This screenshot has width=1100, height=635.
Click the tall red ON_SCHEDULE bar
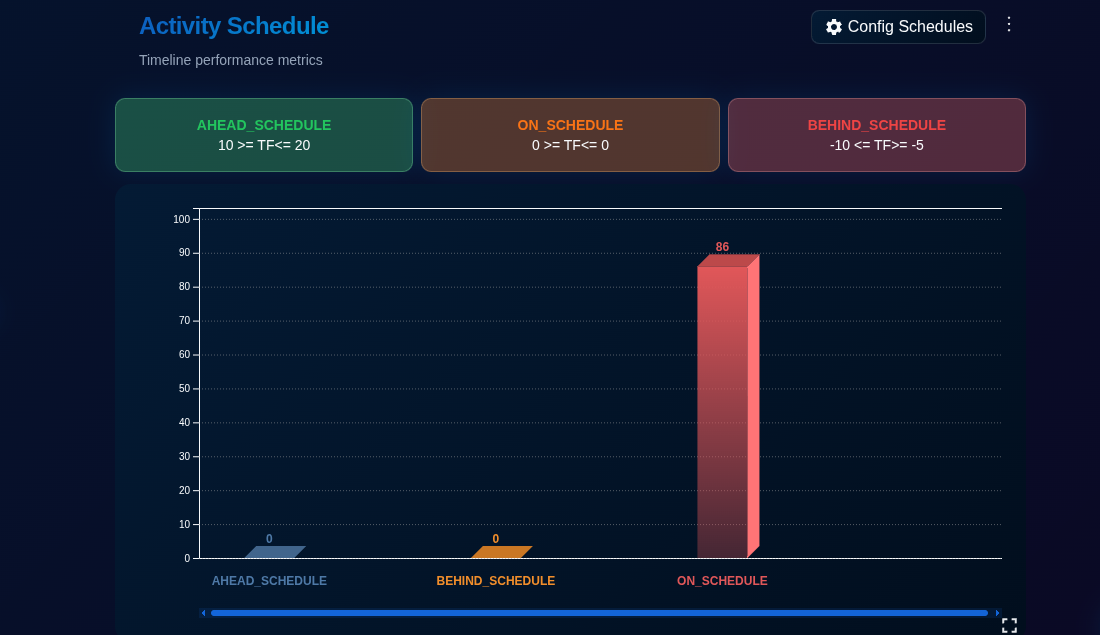723,410
